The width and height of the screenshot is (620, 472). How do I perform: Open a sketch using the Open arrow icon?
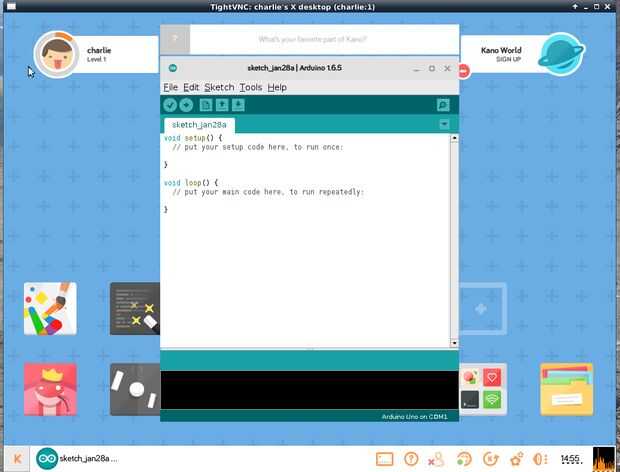click(x=222, y=105)
